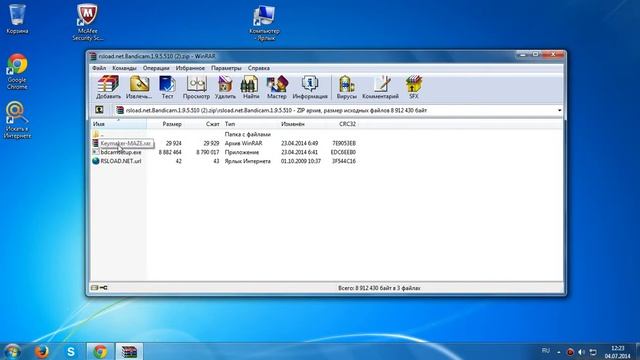Image resolution: width=640 pixels, height=360 pixels.
Task: Go up one folder level button
Action: (x=99, y=110)
